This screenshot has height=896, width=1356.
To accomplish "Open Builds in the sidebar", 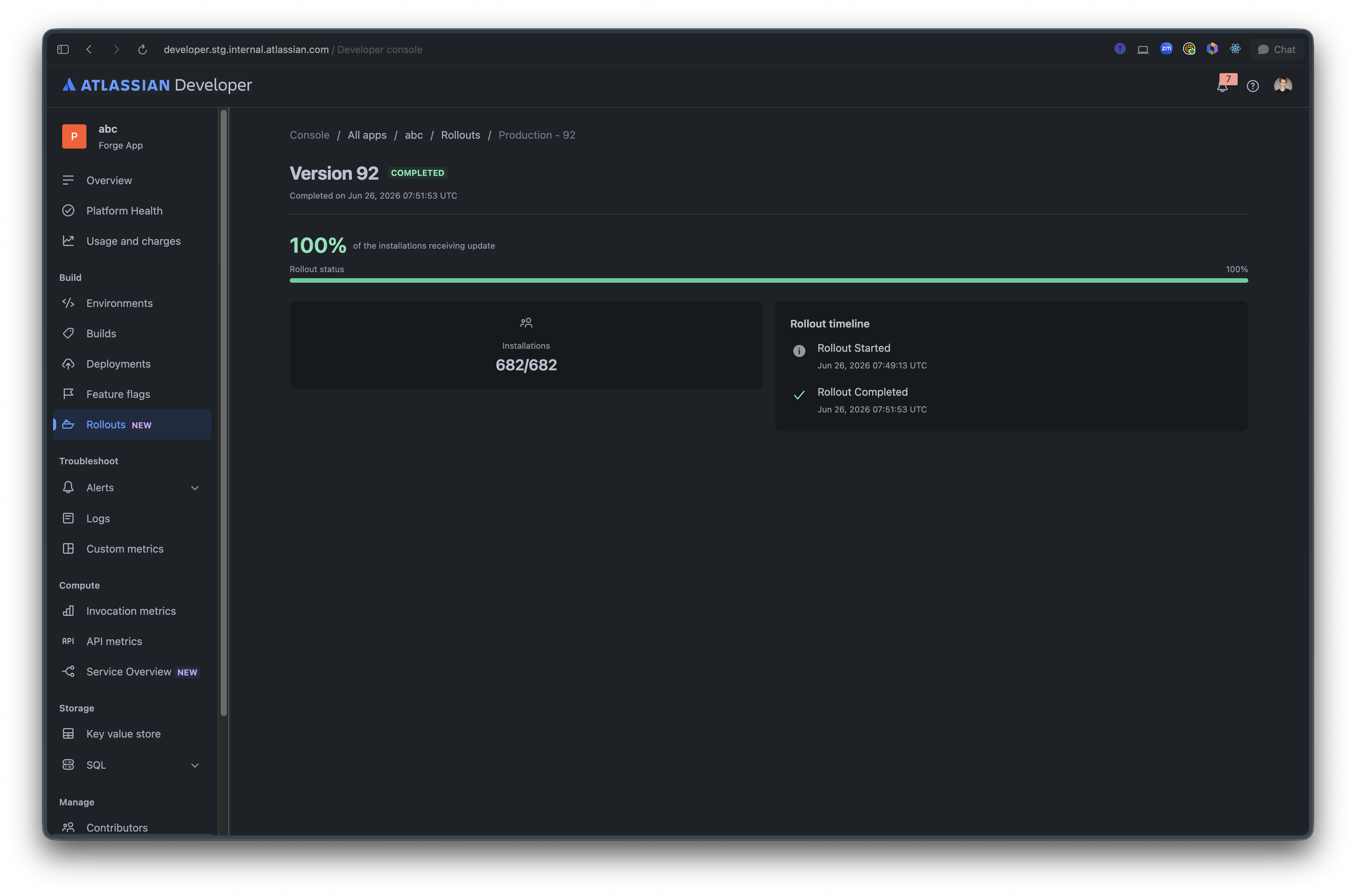I will 132,334.
